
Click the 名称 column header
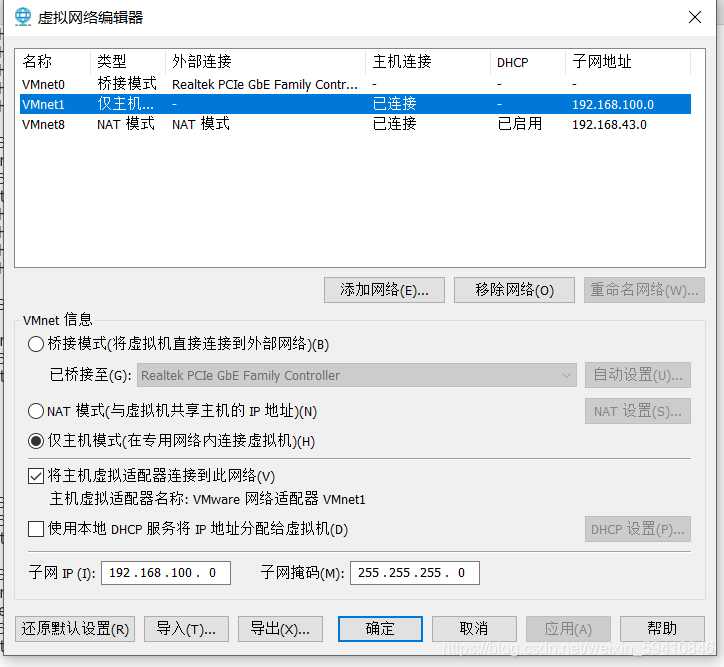(x=53, y=61)
